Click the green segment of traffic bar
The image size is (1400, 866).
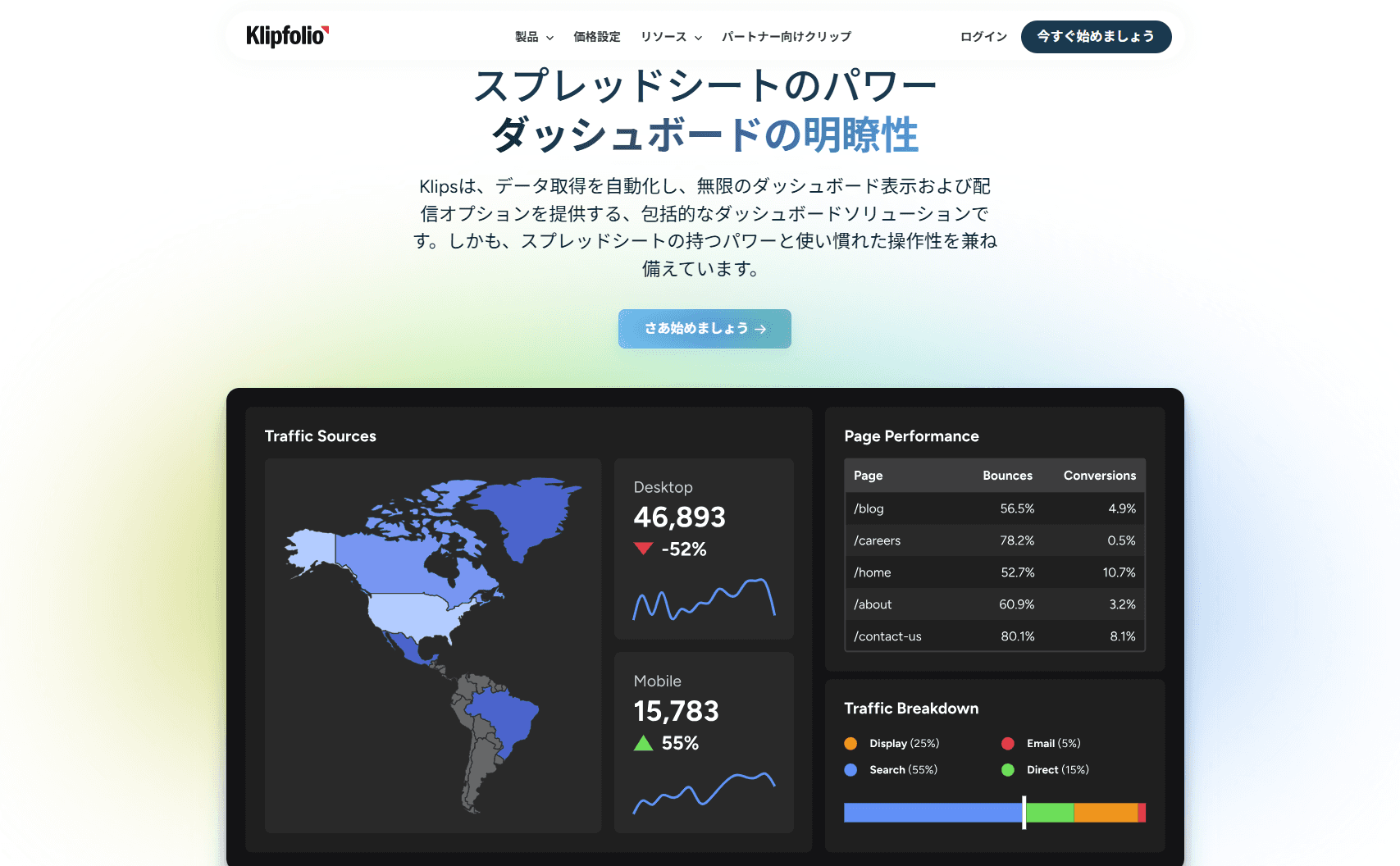tap(1050, 813)
